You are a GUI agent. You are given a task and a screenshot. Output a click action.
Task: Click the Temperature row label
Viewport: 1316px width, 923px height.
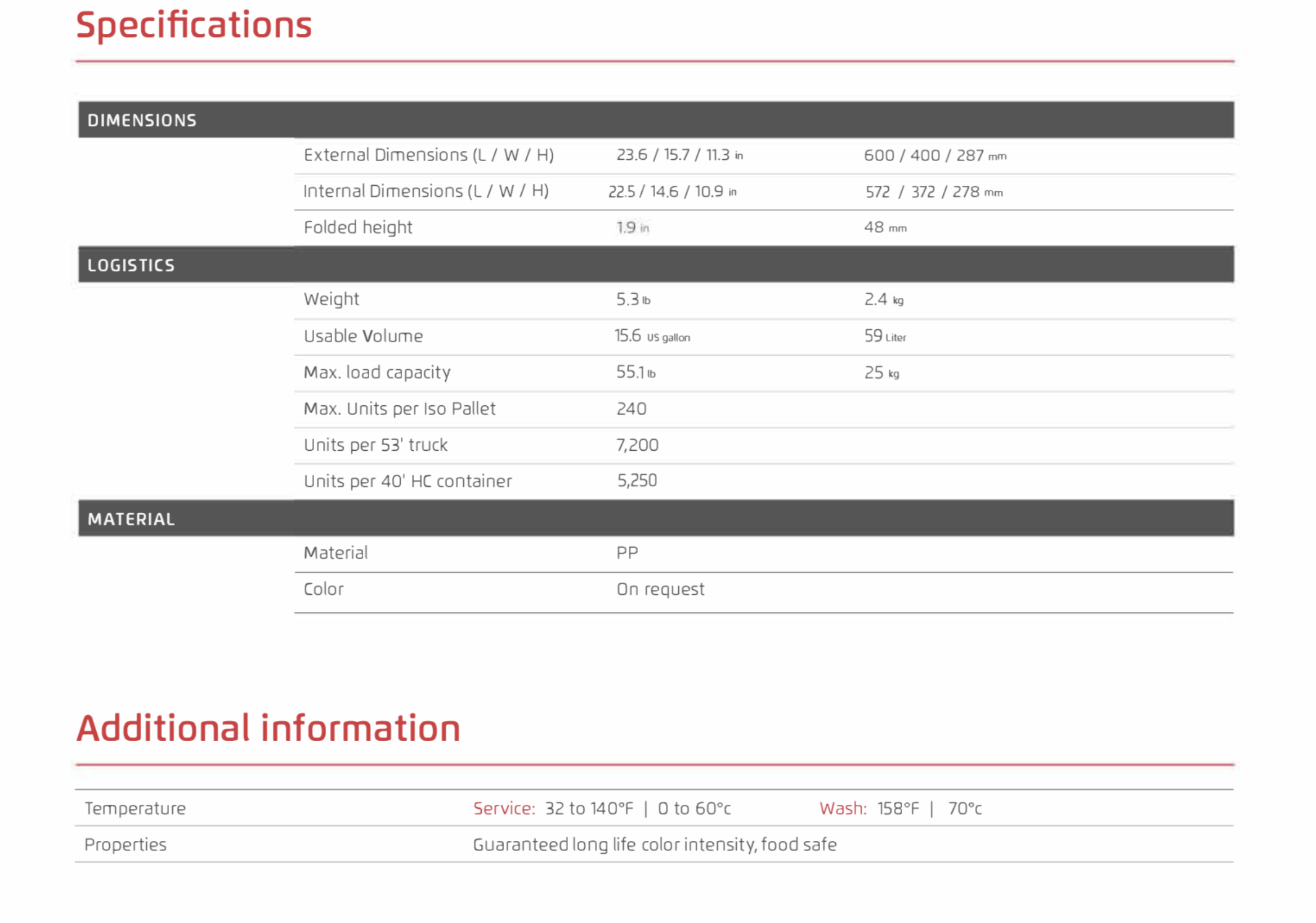[135, 809]
